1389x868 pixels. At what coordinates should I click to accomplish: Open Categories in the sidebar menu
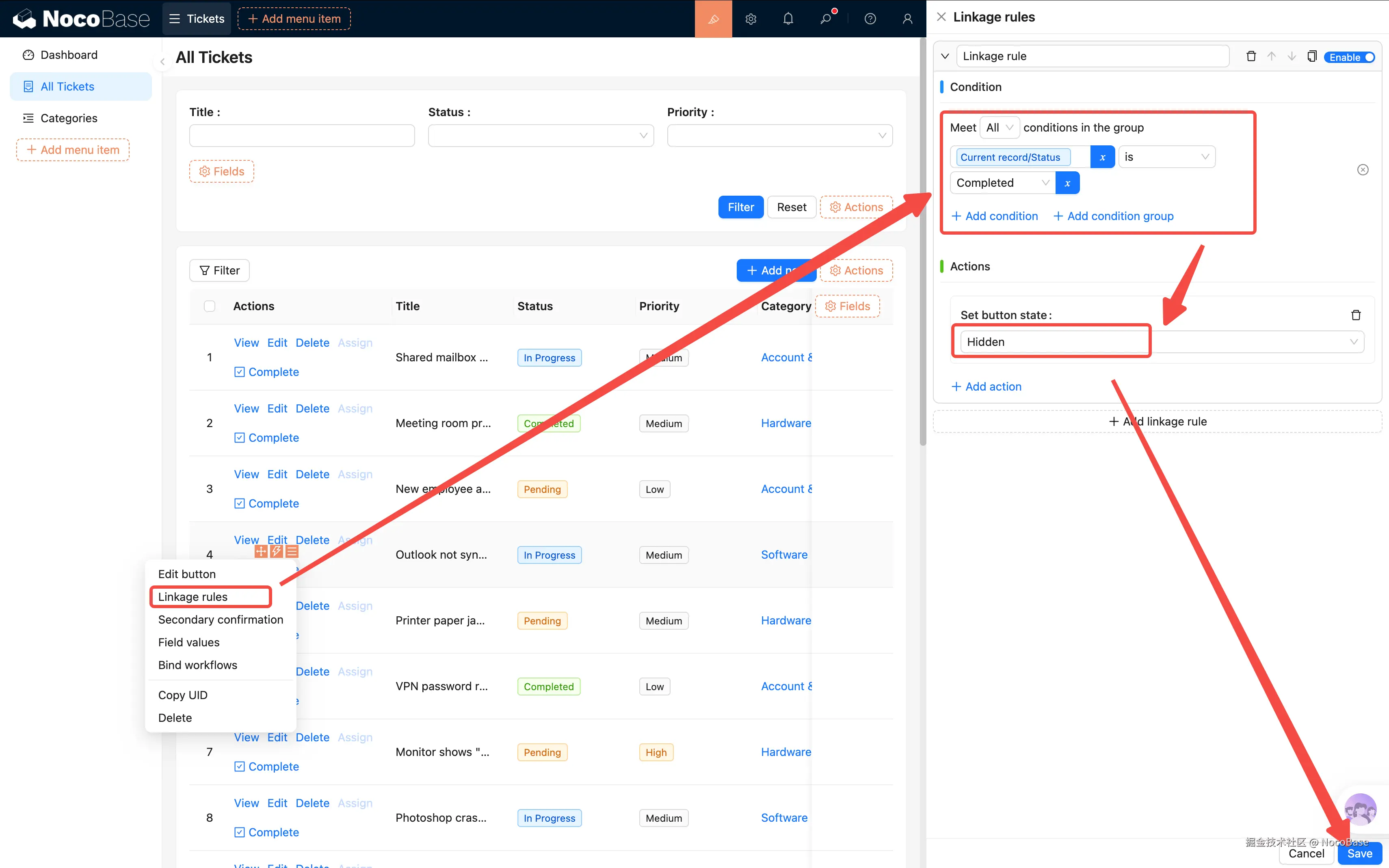pos(69,118)
